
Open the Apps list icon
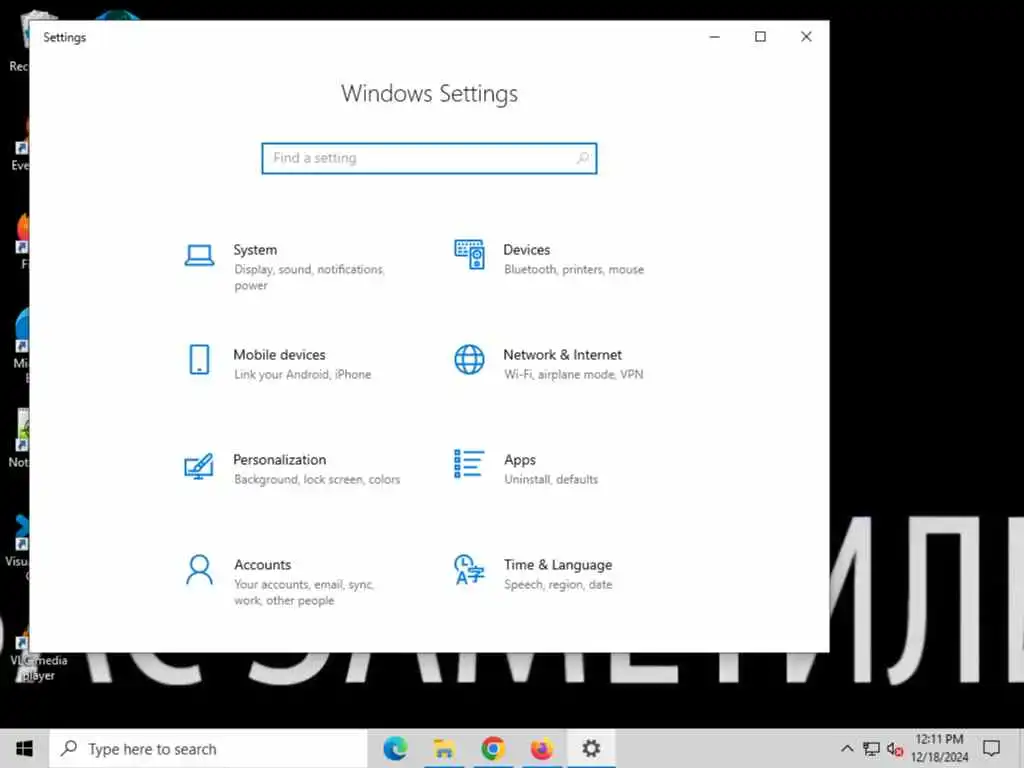(x=469, y=464)
